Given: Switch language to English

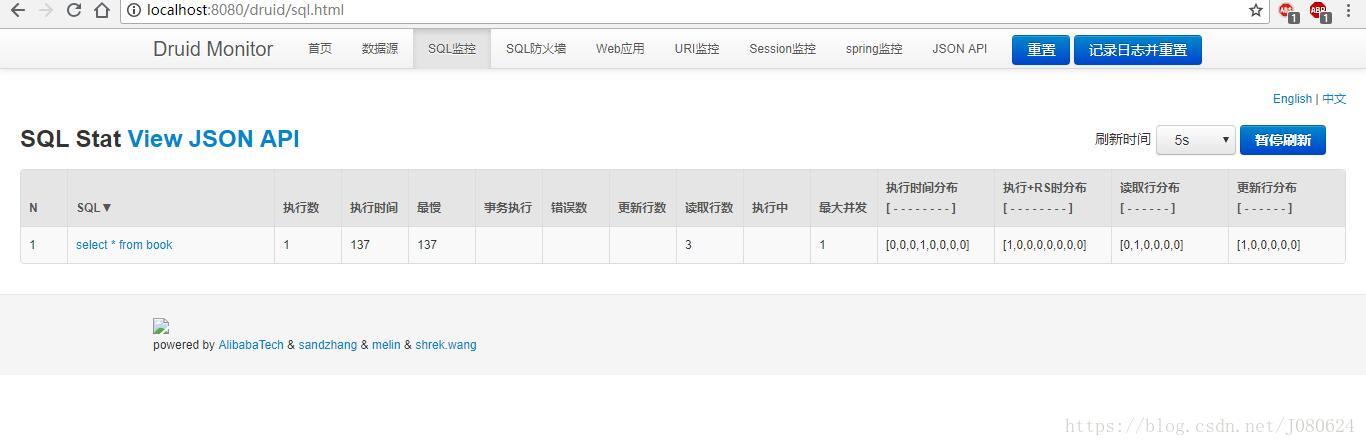Looking at the screenshot, I should (x=1292, y=99).
